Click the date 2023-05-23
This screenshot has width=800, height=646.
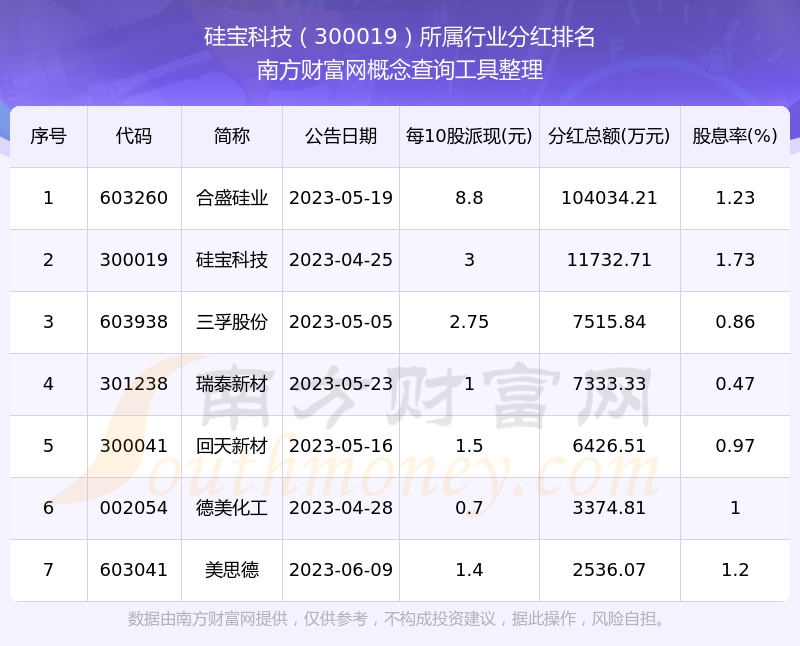(341, 384)
